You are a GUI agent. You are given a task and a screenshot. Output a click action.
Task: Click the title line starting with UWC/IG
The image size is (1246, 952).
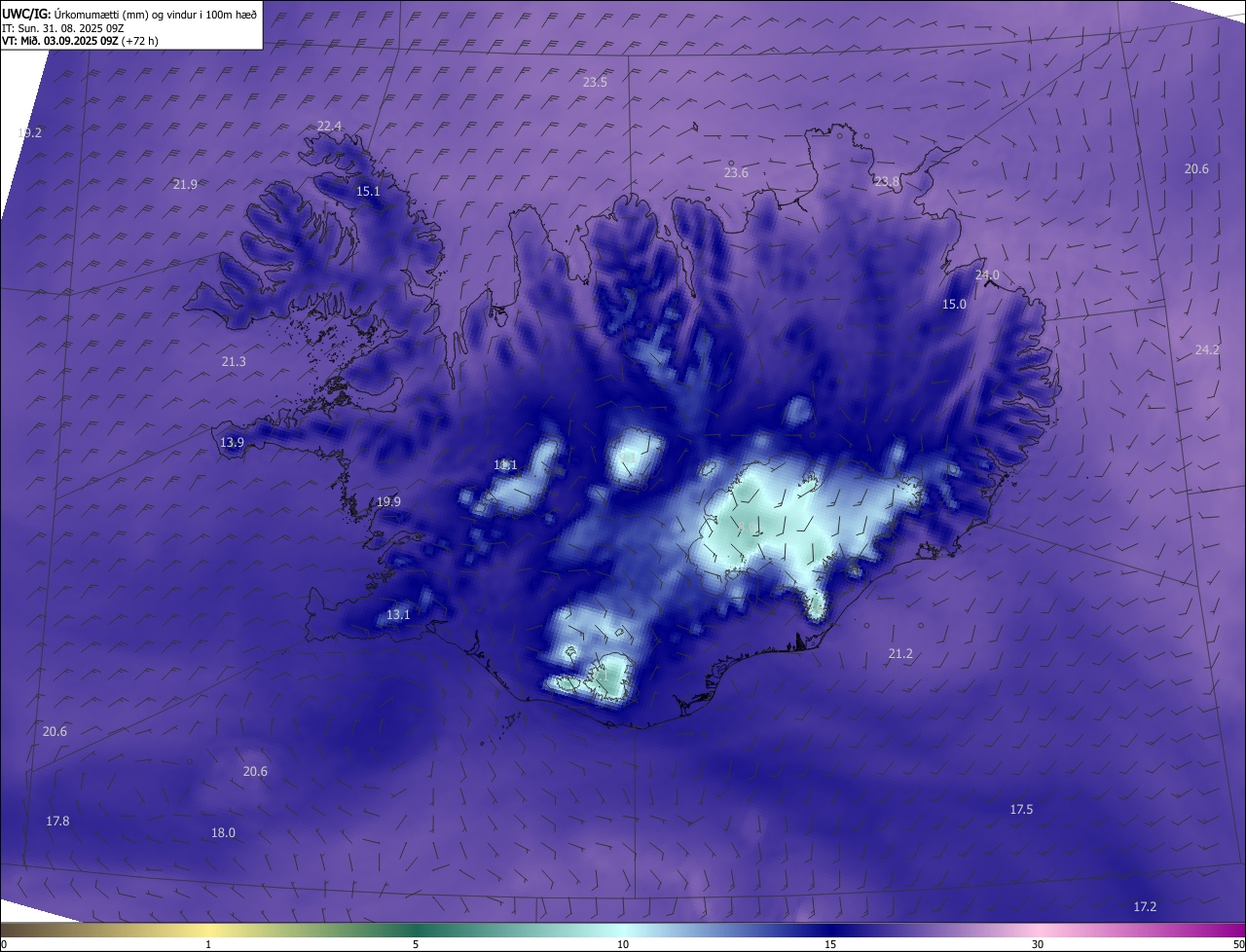[x=129, y=15]
